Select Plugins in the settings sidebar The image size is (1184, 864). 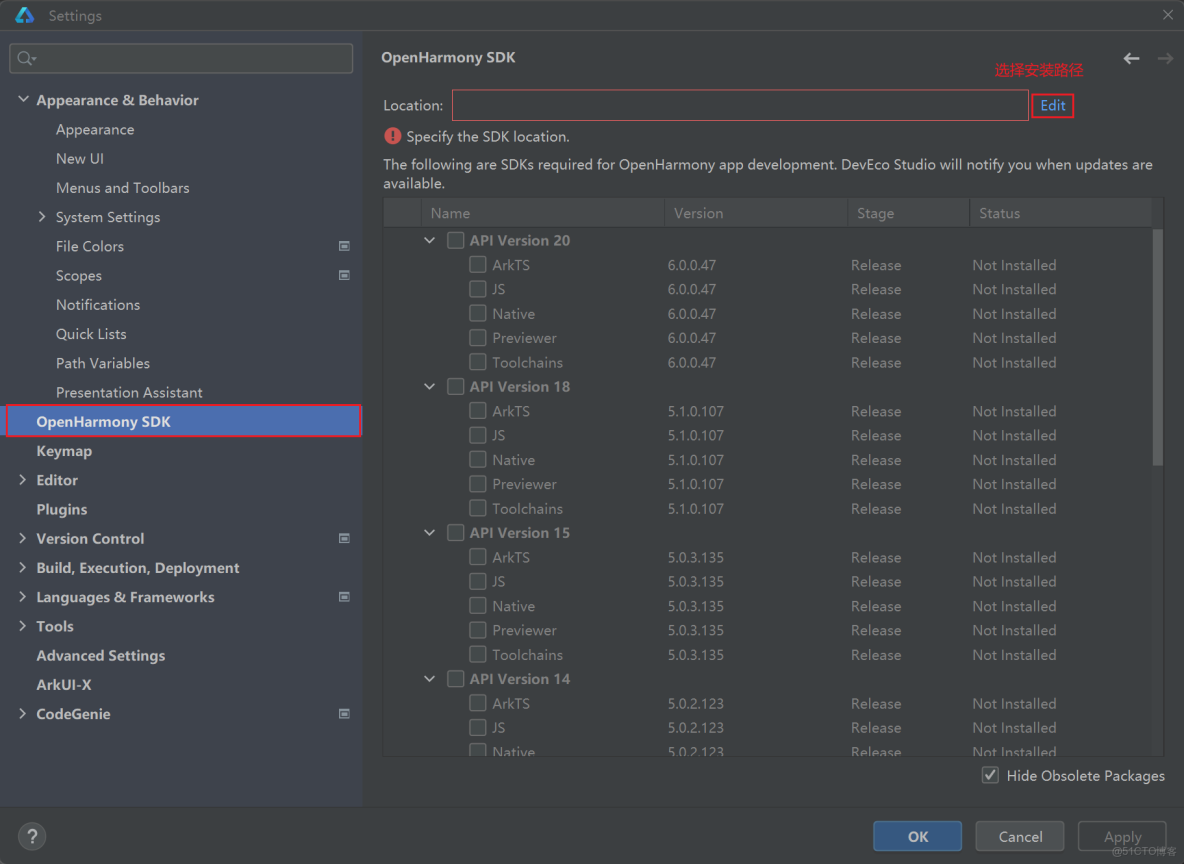(x=62, y=509)
